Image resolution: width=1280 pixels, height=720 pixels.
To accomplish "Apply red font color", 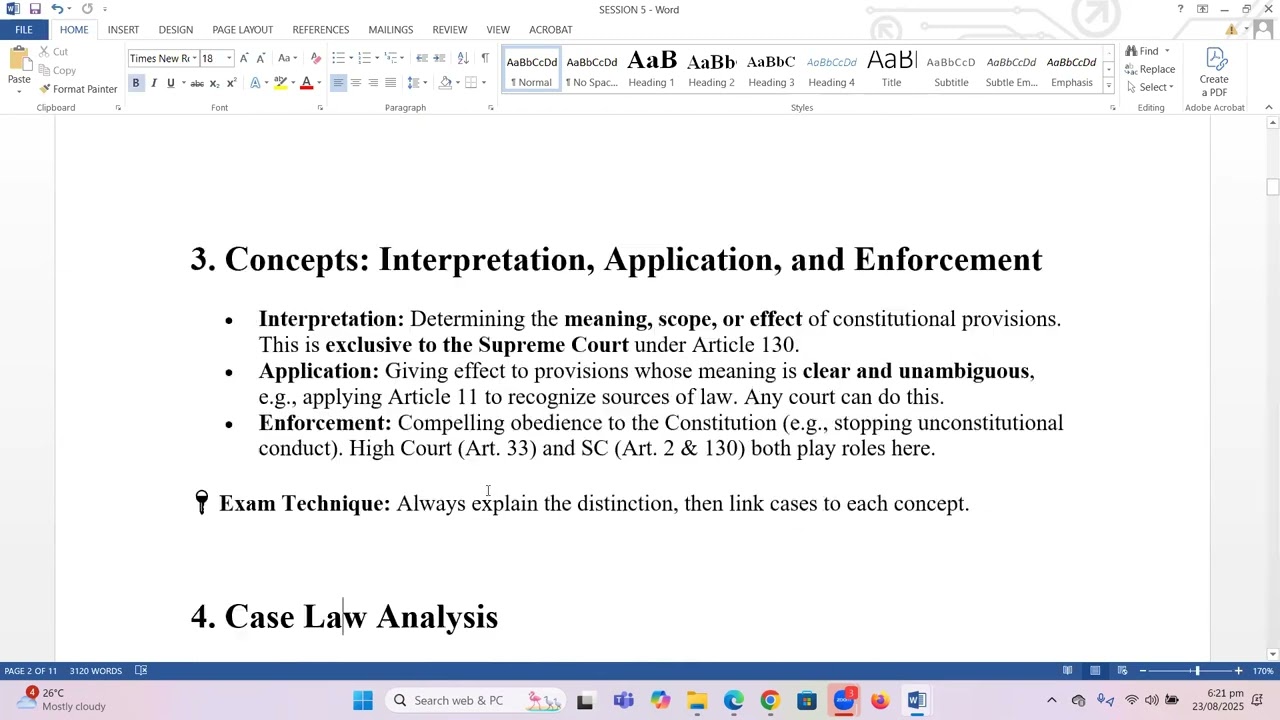I will 307,83.
